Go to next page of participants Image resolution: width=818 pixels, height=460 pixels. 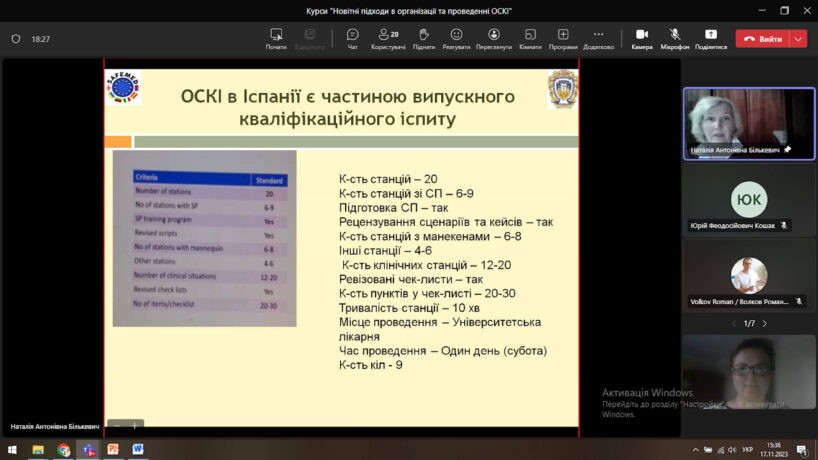point(765,323)
